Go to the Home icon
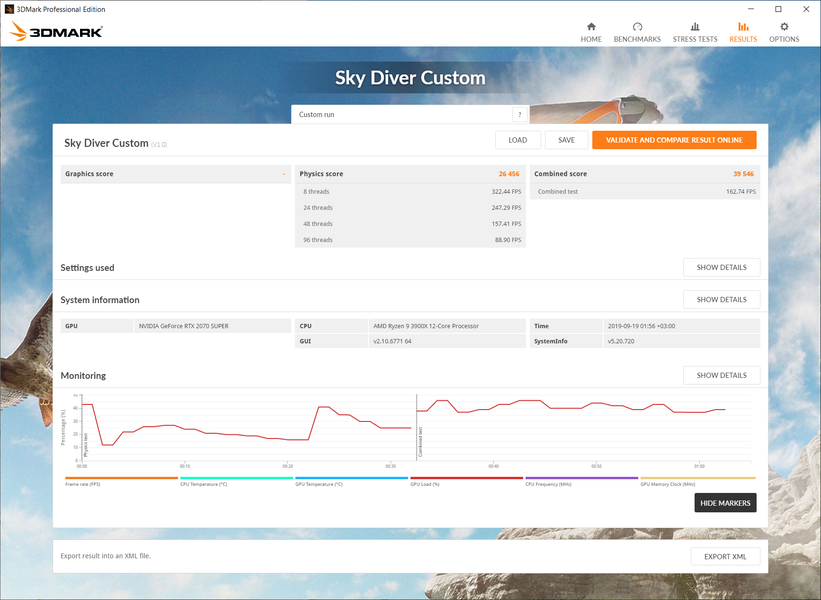Image resolution: width=821 pixels, height=600 pixels. 591,27
